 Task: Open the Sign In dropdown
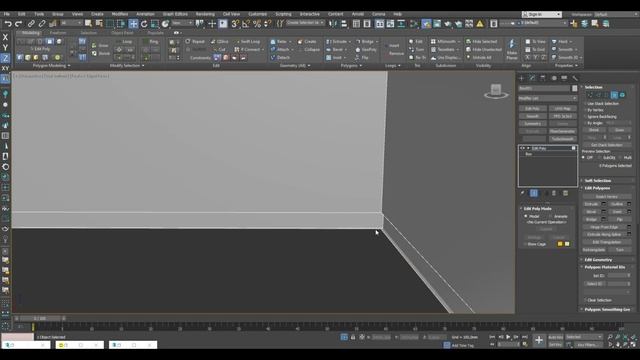click(542, 14)
